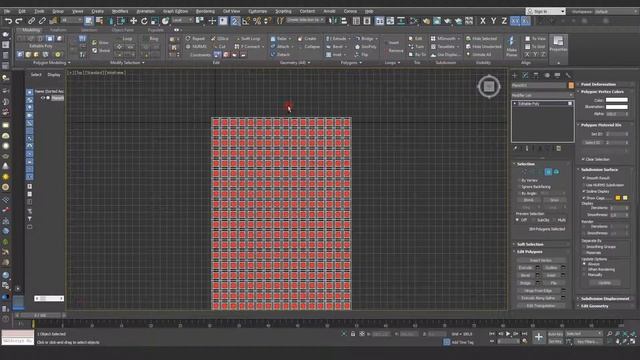Image resolution: width=640 pixels, height=360 pixels.
Task: Click the Pin Stack icon
Action: click(515, 149)
